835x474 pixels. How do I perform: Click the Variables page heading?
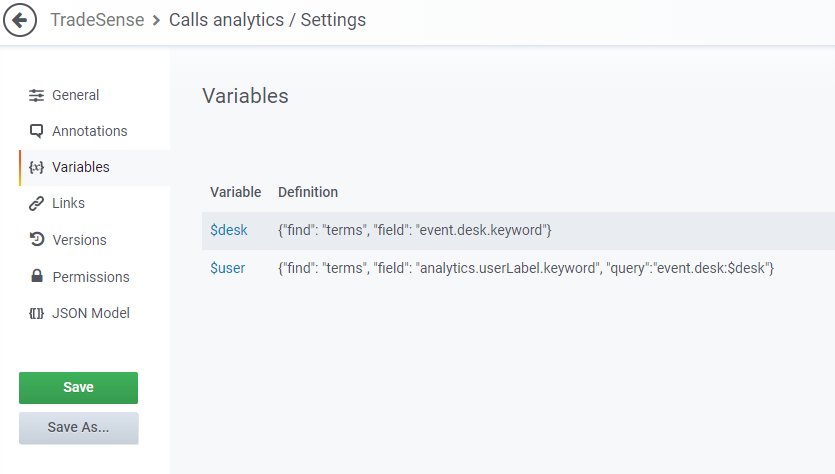245,96
